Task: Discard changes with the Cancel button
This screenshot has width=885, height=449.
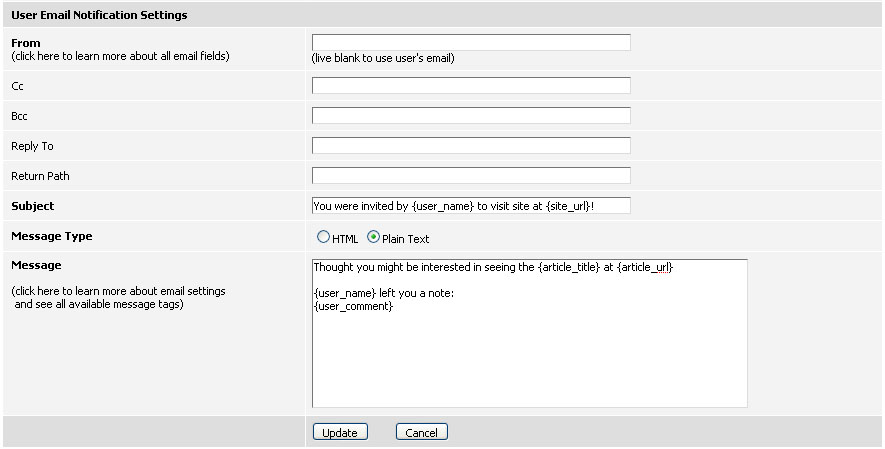Action: tap(422, 433)
